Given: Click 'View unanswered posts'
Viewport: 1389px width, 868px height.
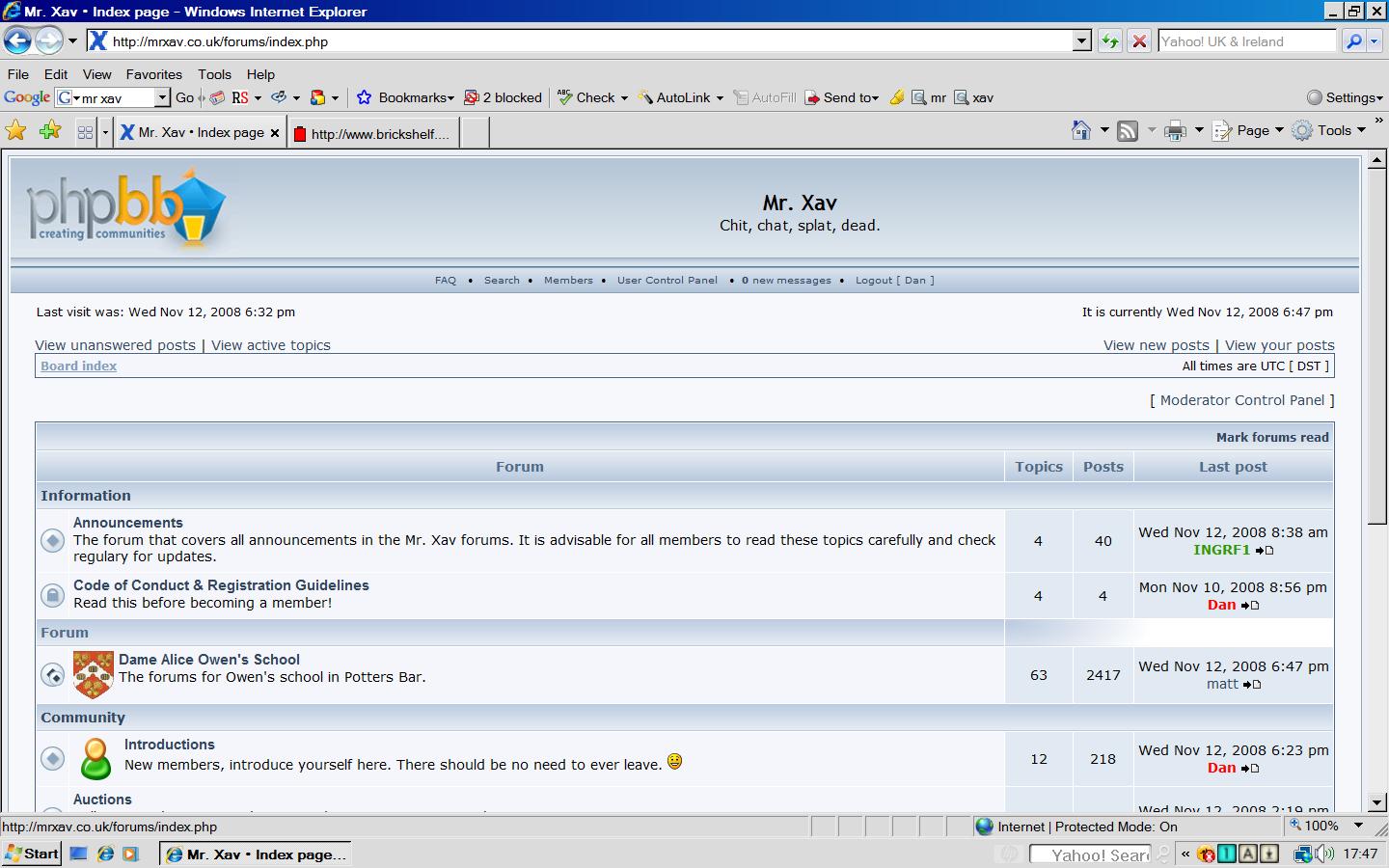Looking at the screenshot, I should pyautogui.click(x=115, y=345).
